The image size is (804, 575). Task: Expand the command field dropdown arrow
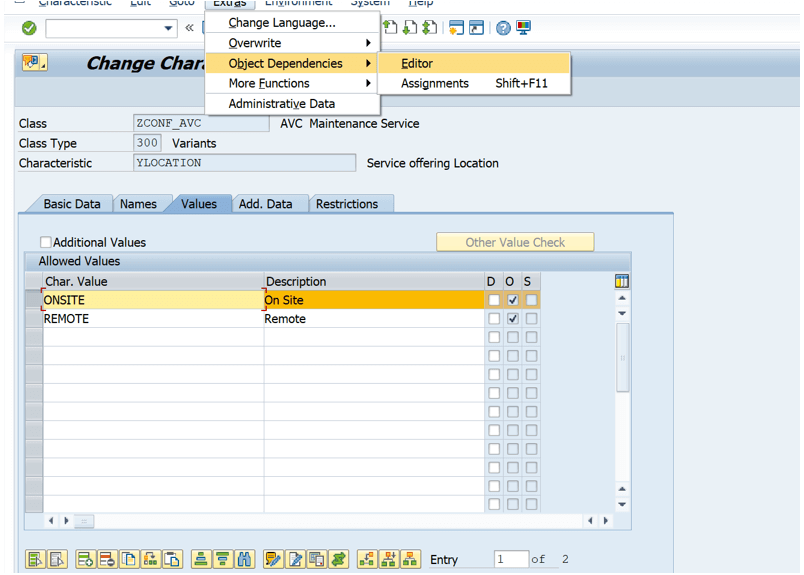[168, 28]
